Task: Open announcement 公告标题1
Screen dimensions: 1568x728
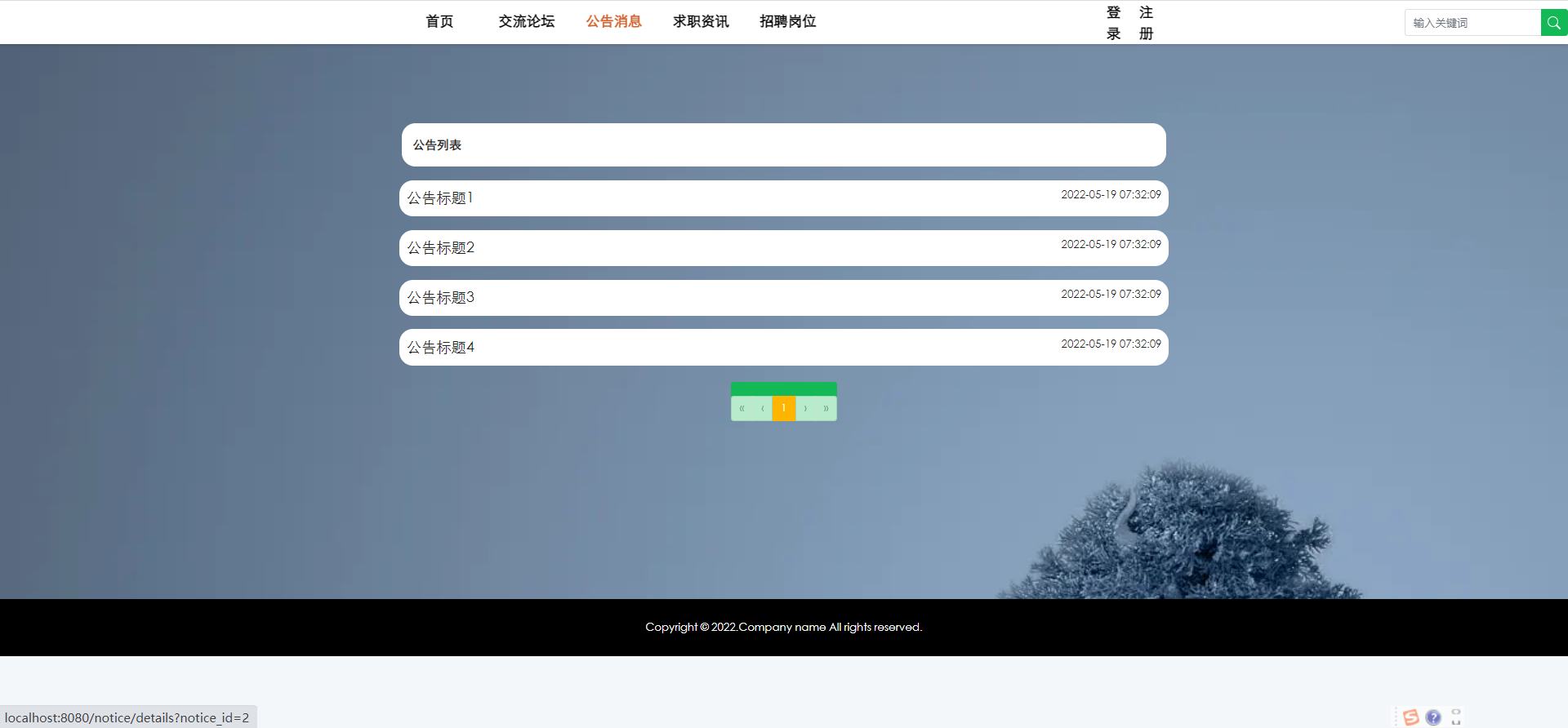Action: tap(441, 198)
